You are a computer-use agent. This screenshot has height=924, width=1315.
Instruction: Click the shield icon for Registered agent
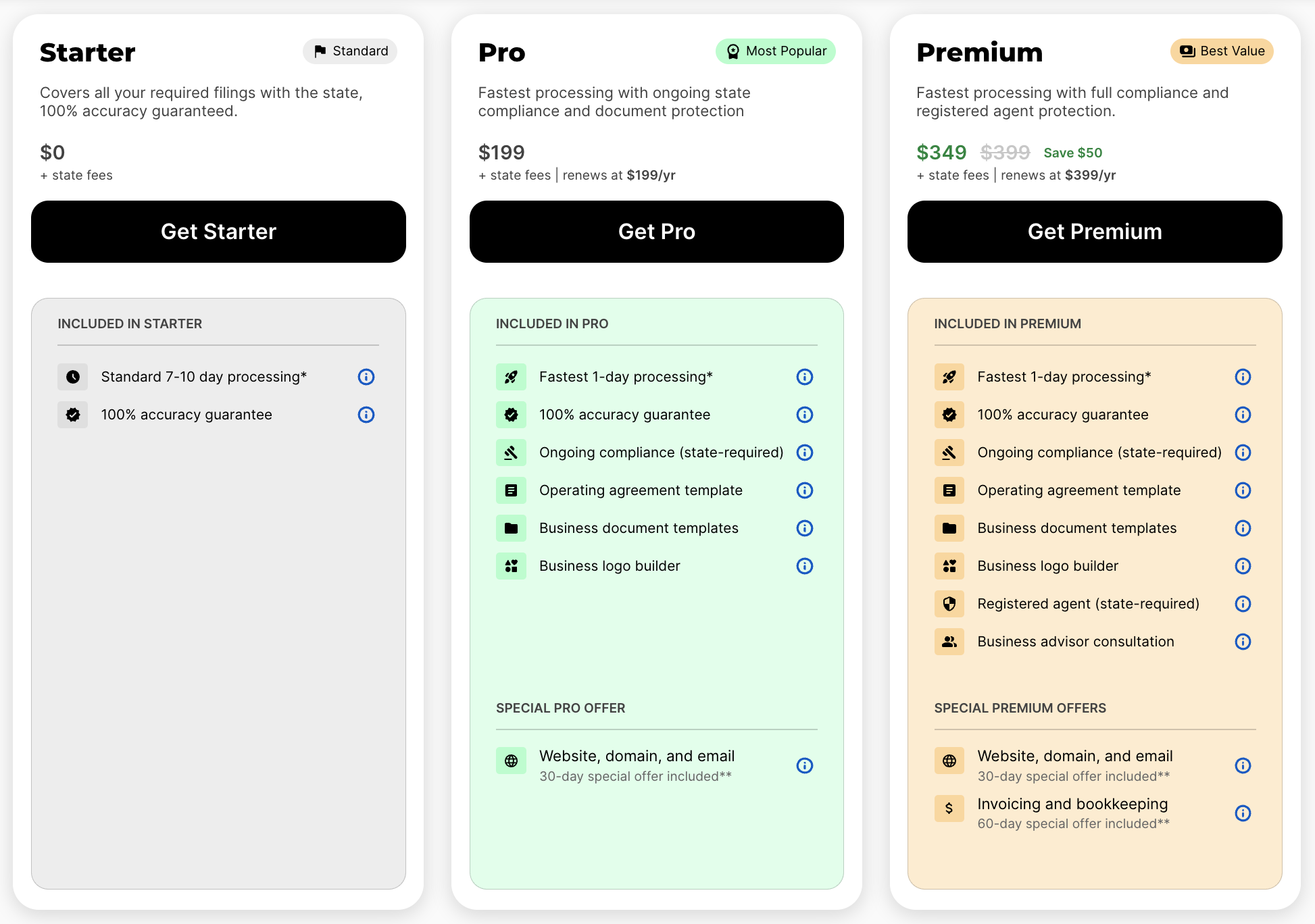[949, 604]
